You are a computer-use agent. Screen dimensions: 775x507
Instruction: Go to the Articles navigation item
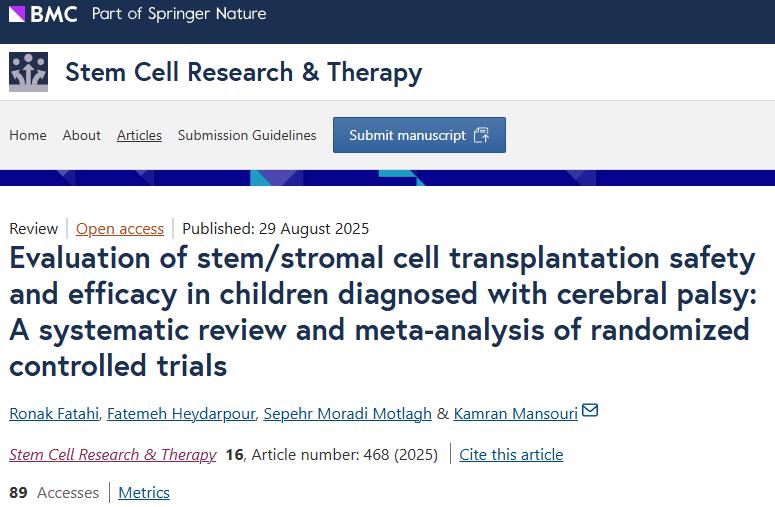139,135
